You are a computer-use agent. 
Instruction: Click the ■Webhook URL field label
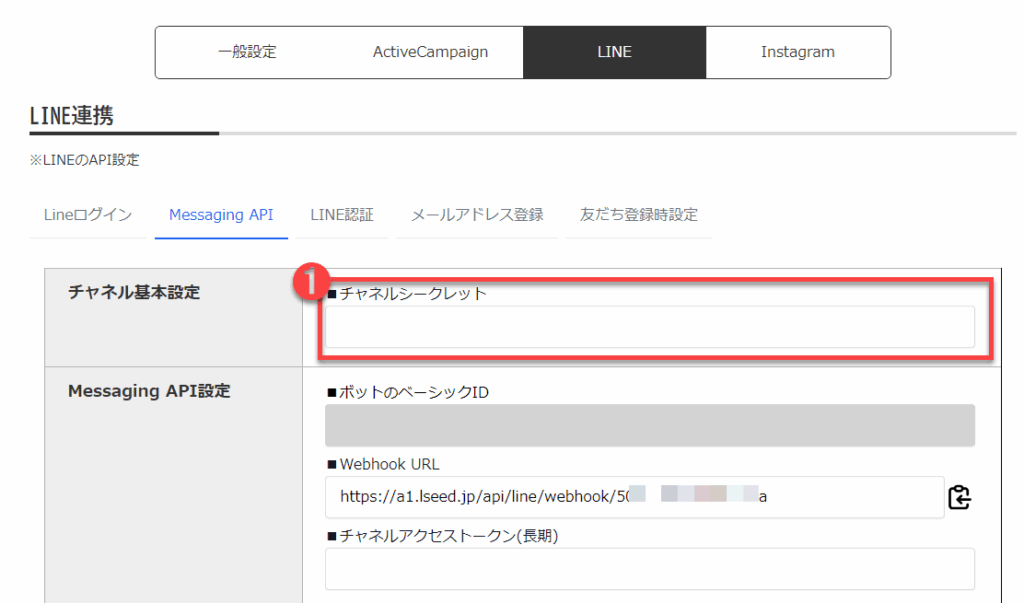tap(383, 464)
